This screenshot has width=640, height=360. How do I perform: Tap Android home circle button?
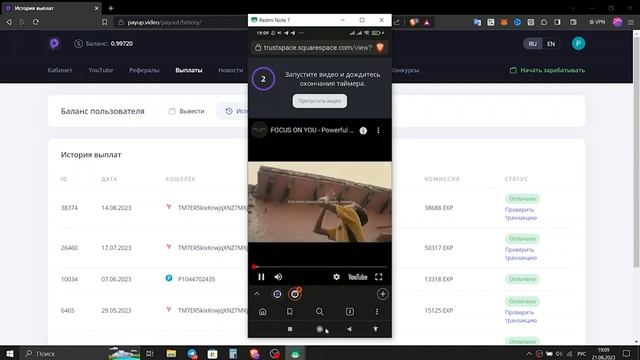click(x=320, y=329)
